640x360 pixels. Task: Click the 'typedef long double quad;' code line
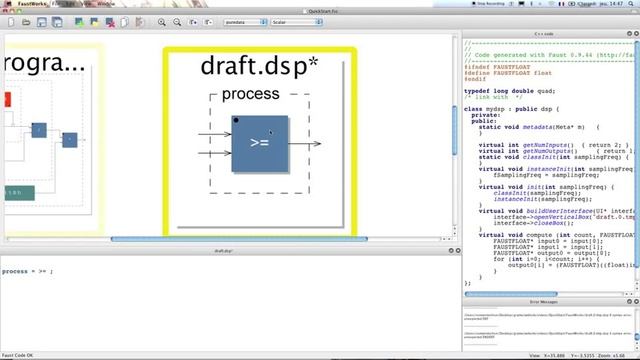click(x=509, y=91)
